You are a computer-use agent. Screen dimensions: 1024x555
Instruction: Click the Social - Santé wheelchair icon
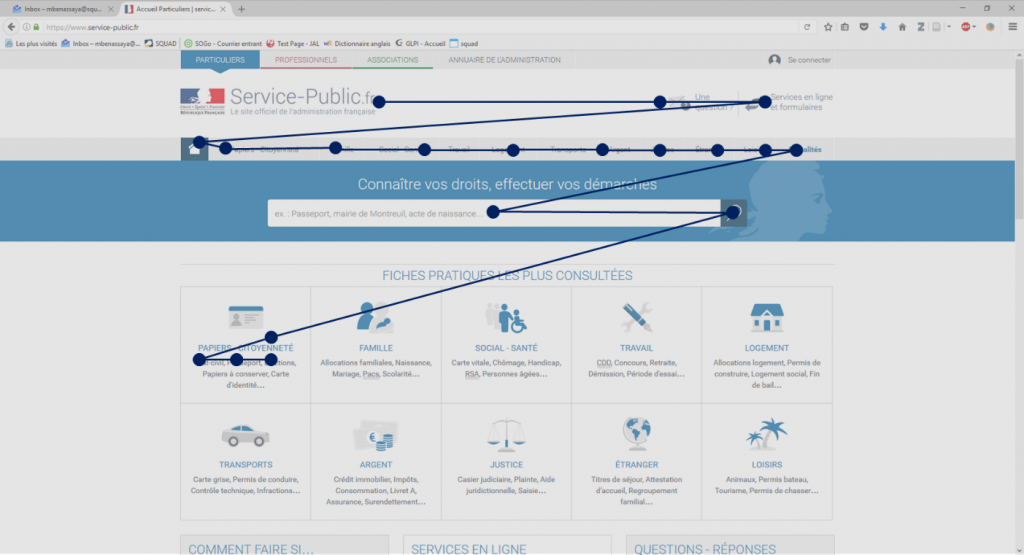click(x=506, y=318)
